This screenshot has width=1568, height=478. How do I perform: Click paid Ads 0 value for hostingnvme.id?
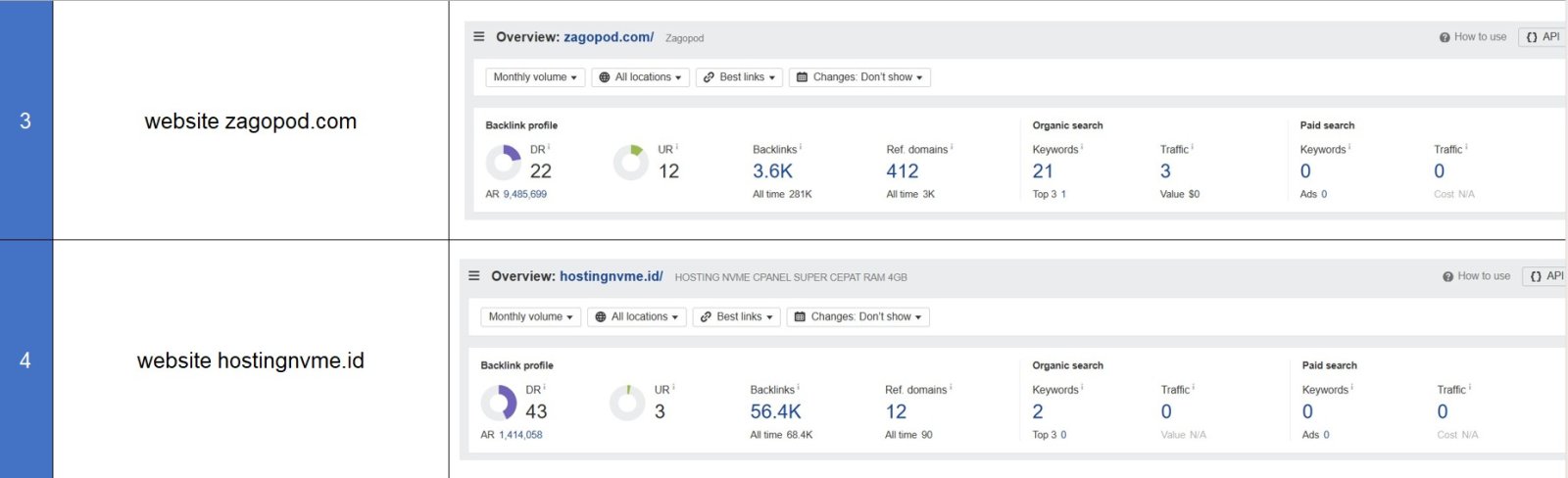coord(1327,435)
